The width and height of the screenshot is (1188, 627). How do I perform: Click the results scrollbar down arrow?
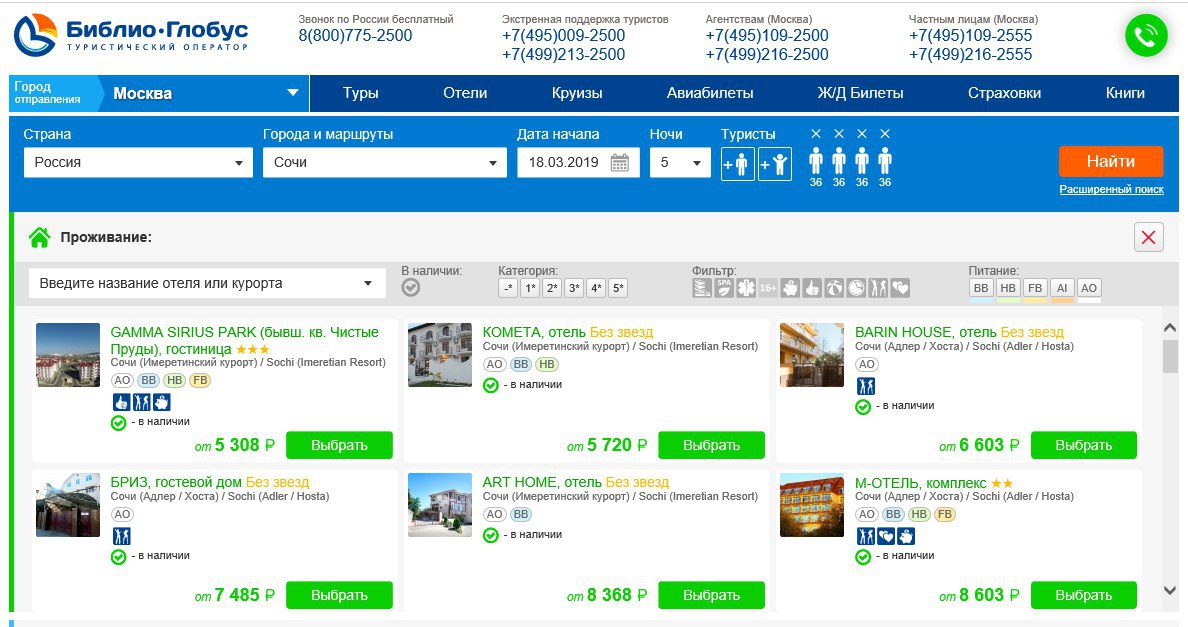click(x=1170, y=590)
